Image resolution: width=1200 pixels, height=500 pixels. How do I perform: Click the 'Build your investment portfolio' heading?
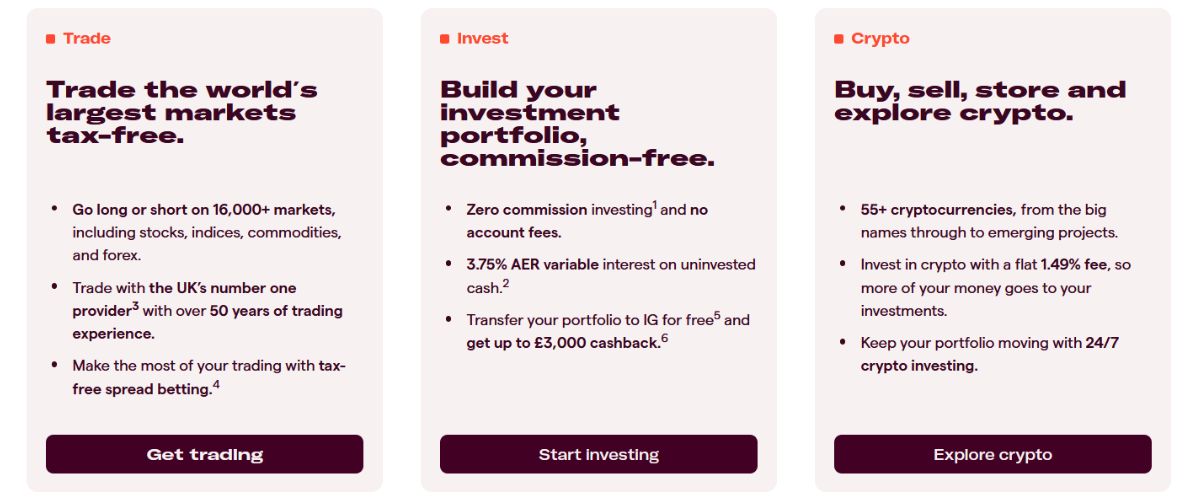[578, 124]
